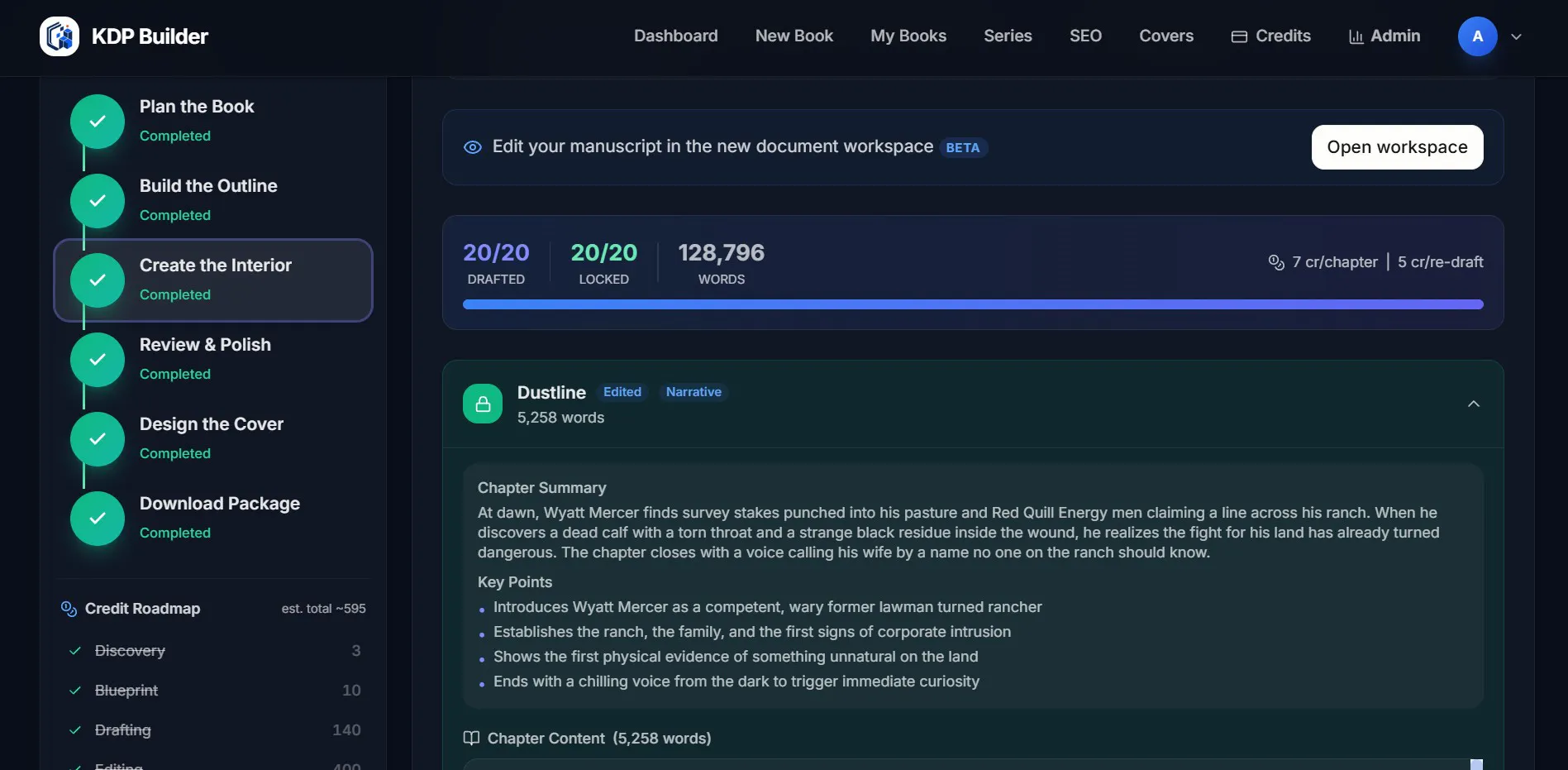Click the coins icon beside 7 cr/chapter
The width and height of the screenshot is (1568, 770).
pos(1276,262)
